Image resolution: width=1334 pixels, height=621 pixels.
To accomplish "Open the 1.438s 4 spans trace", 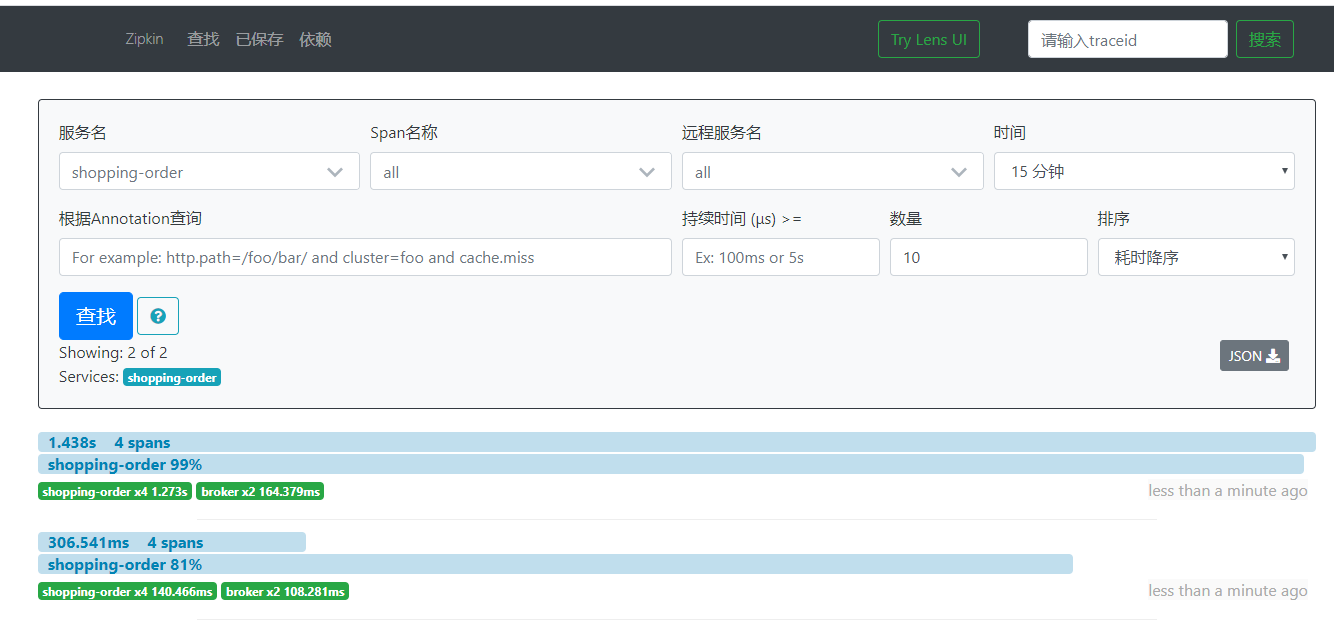I will click(x=676, y=442).
